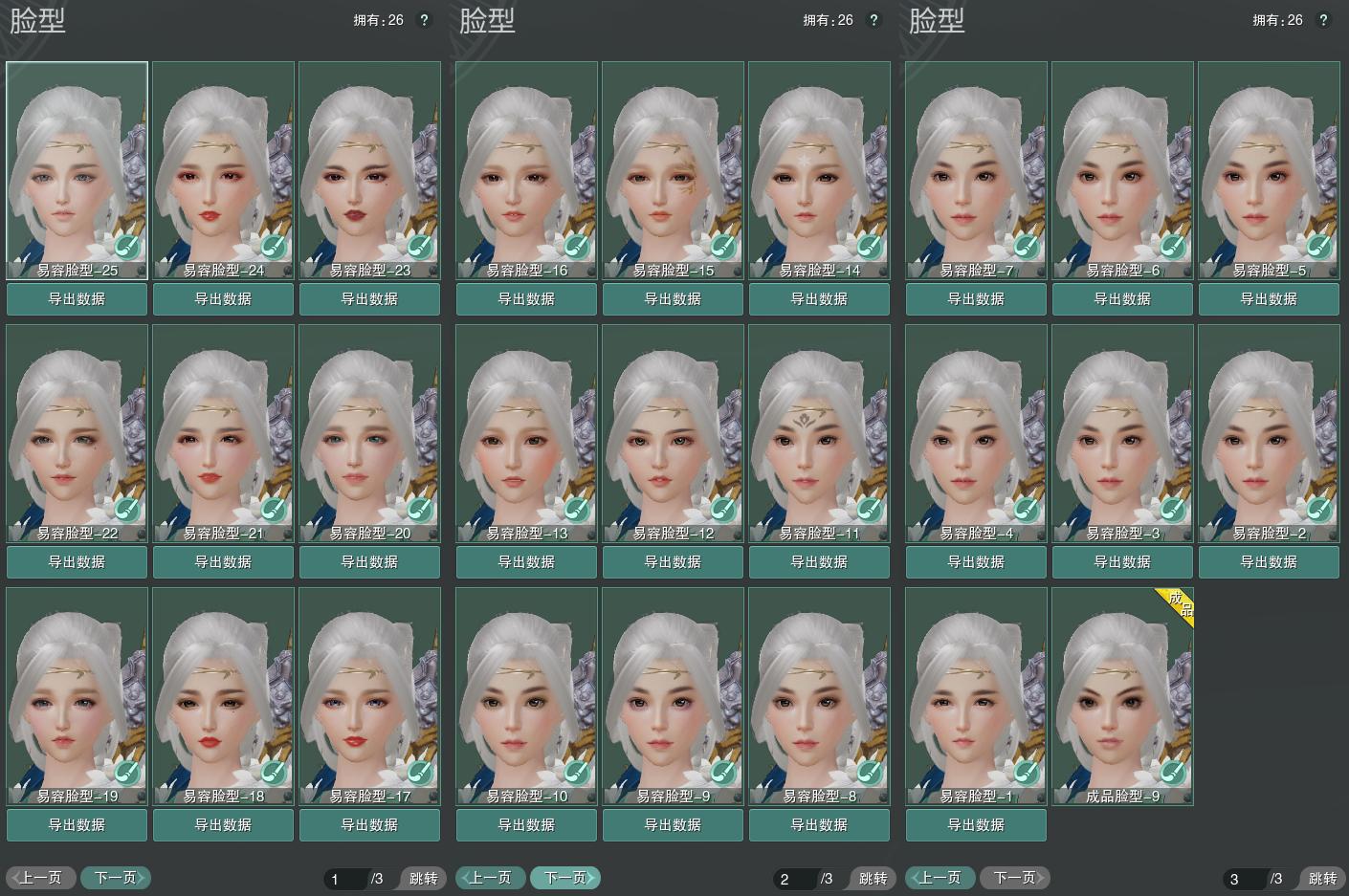This screenshot has width=1349, height=896.
Task: Go to next page in page 2 panel
Action: tap(565, 878)
